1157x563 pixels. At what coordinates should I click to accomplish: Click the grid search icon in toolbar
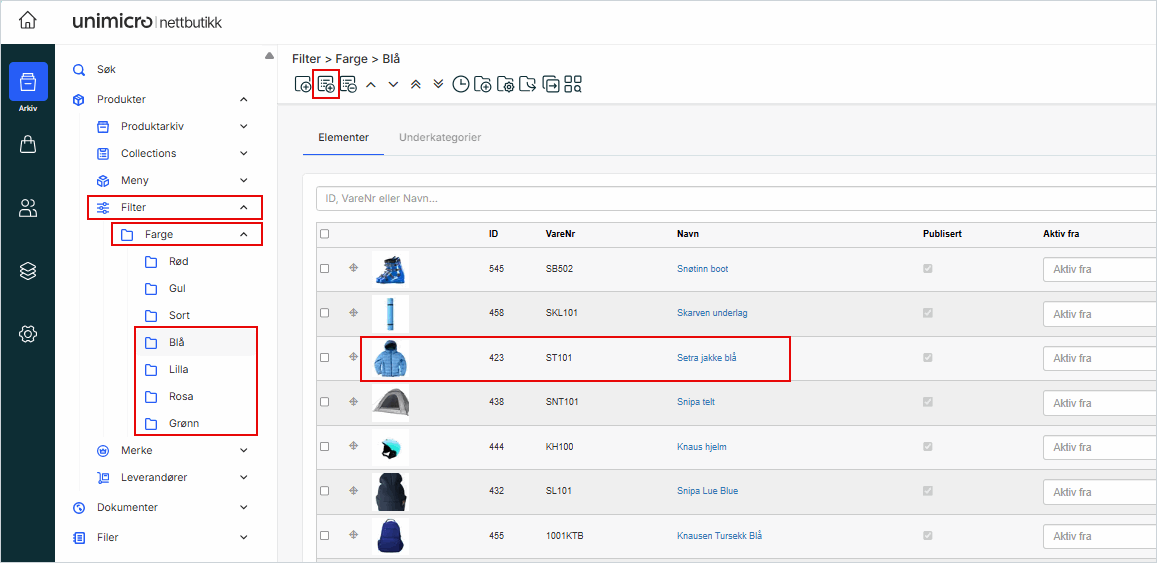pos(573,84)
